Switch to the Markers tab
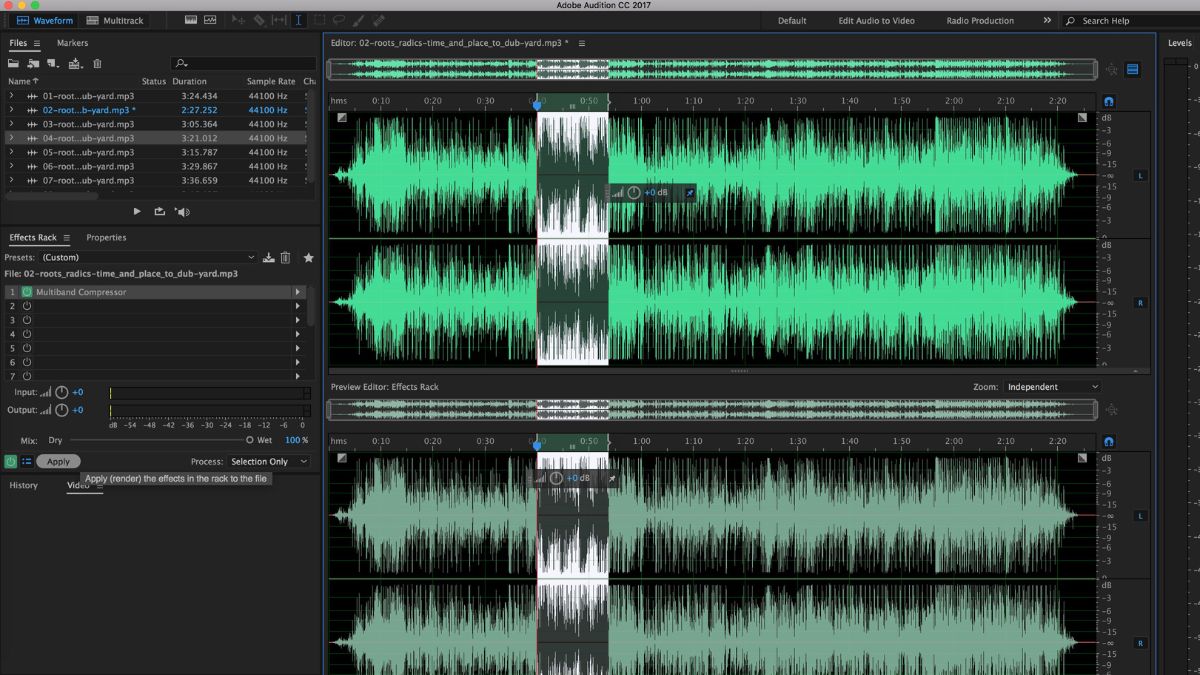The image size is (1200, 675). pos(72,43)
